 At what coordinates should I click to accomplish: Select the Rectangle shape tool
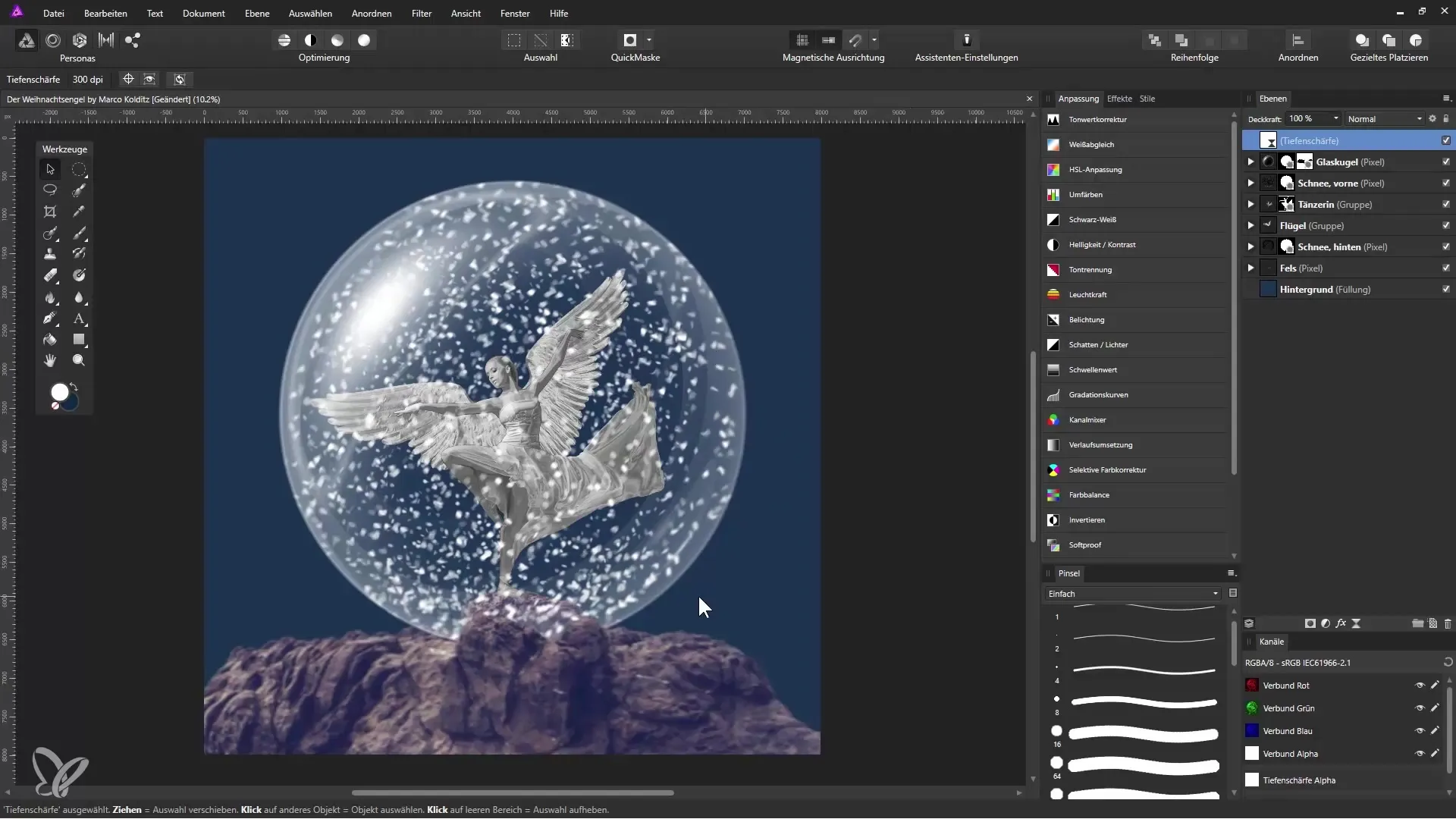79,339
